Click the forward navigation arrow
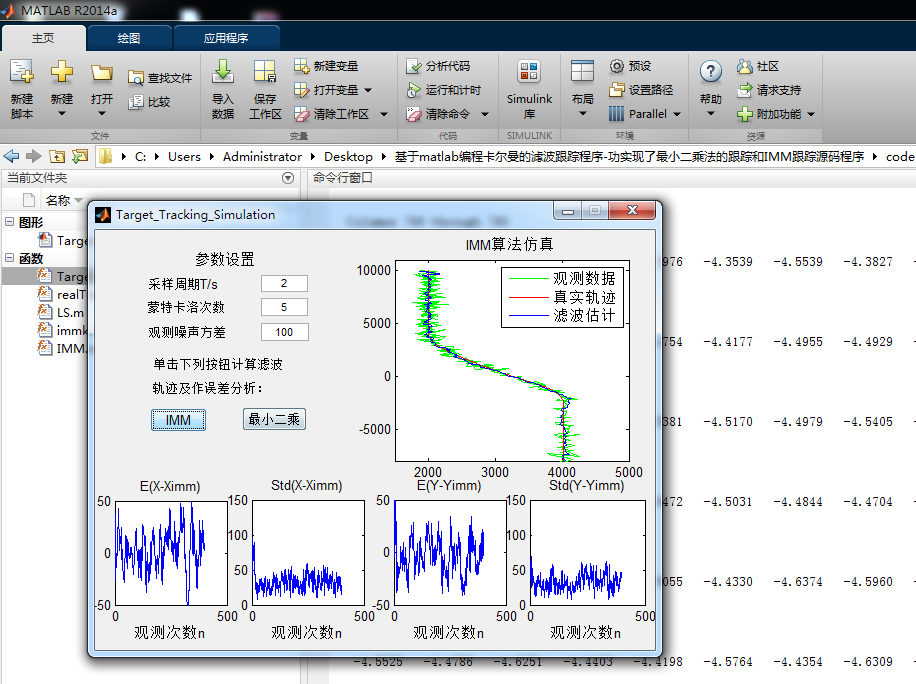Viewport: 916px width, 684px height. tap(34, 156)
